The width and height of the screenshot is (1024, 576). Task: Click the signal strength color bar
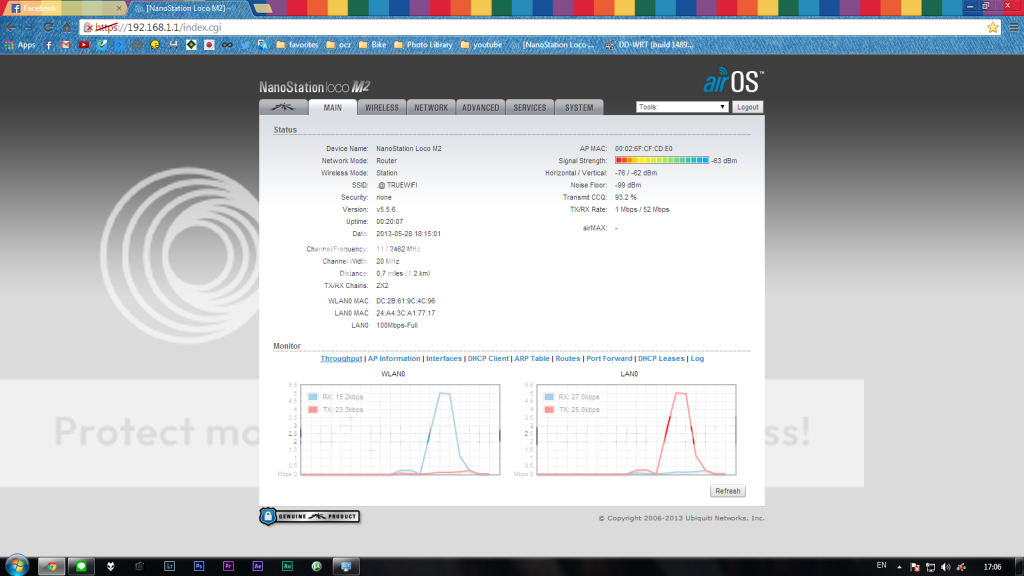662,160
